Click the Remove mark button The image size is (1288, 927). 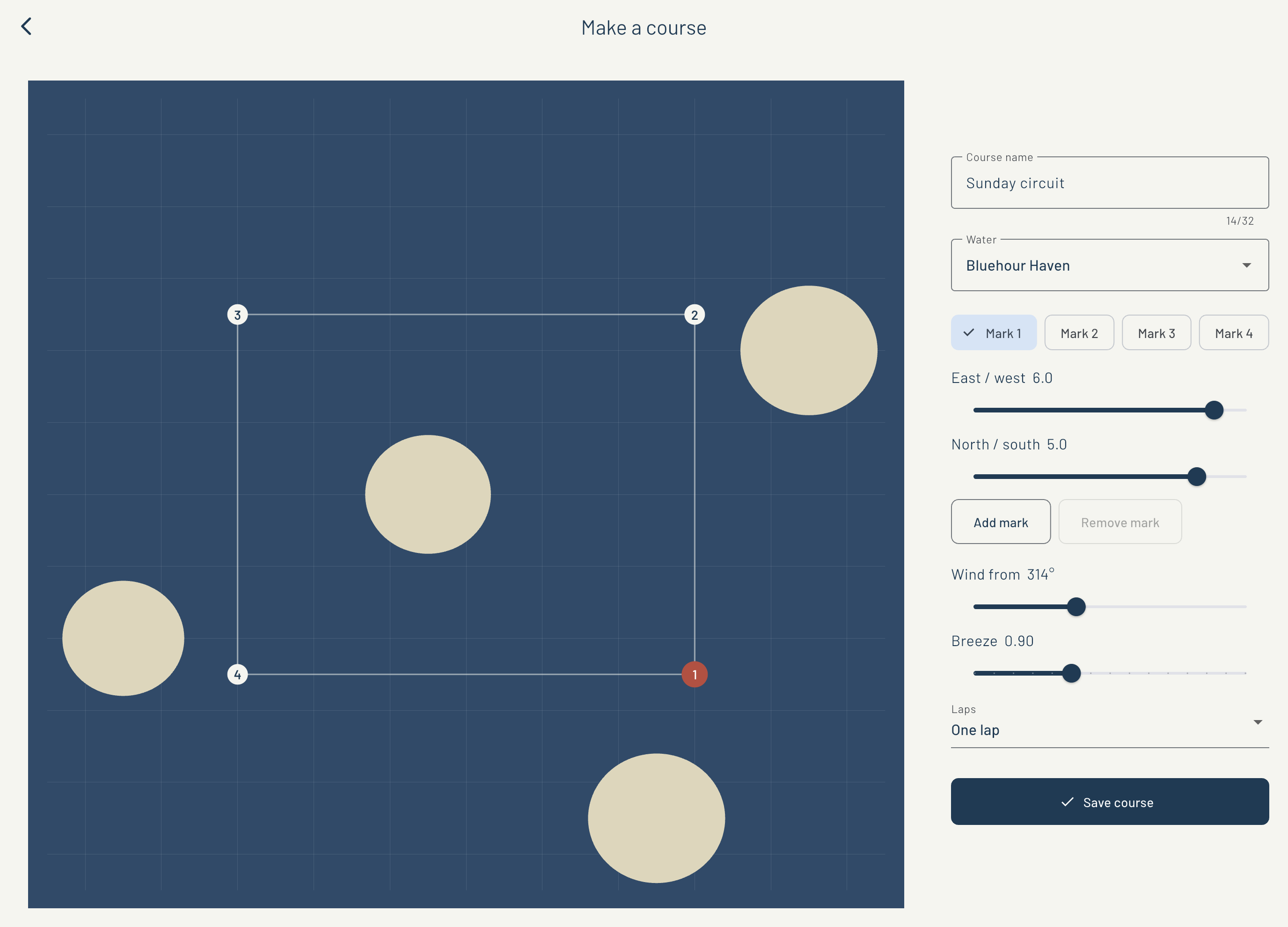coord(1120,522)
